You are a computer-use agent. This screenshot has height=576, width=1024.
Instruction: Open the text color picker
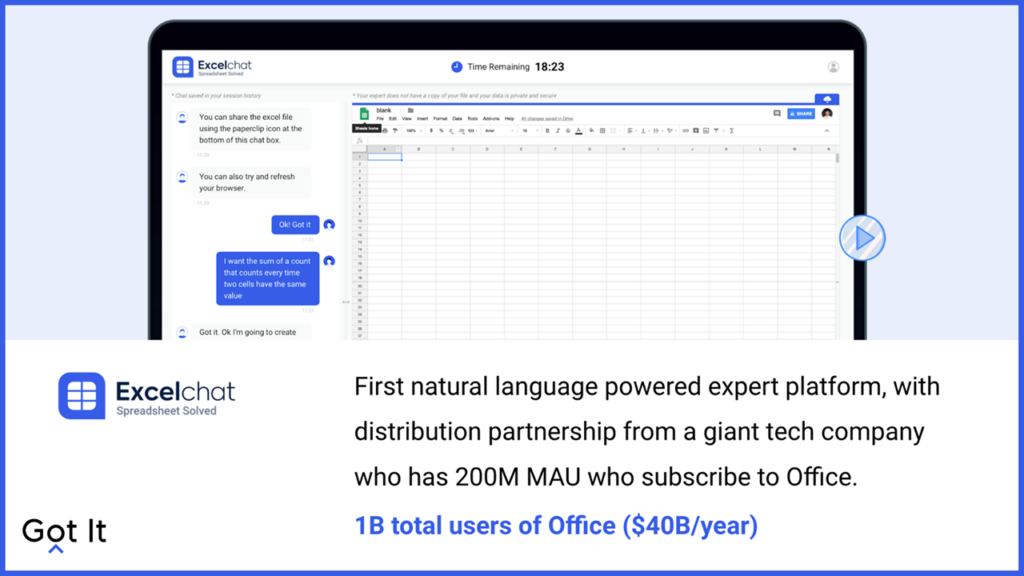pyautogui.click(x=579, y=131)
